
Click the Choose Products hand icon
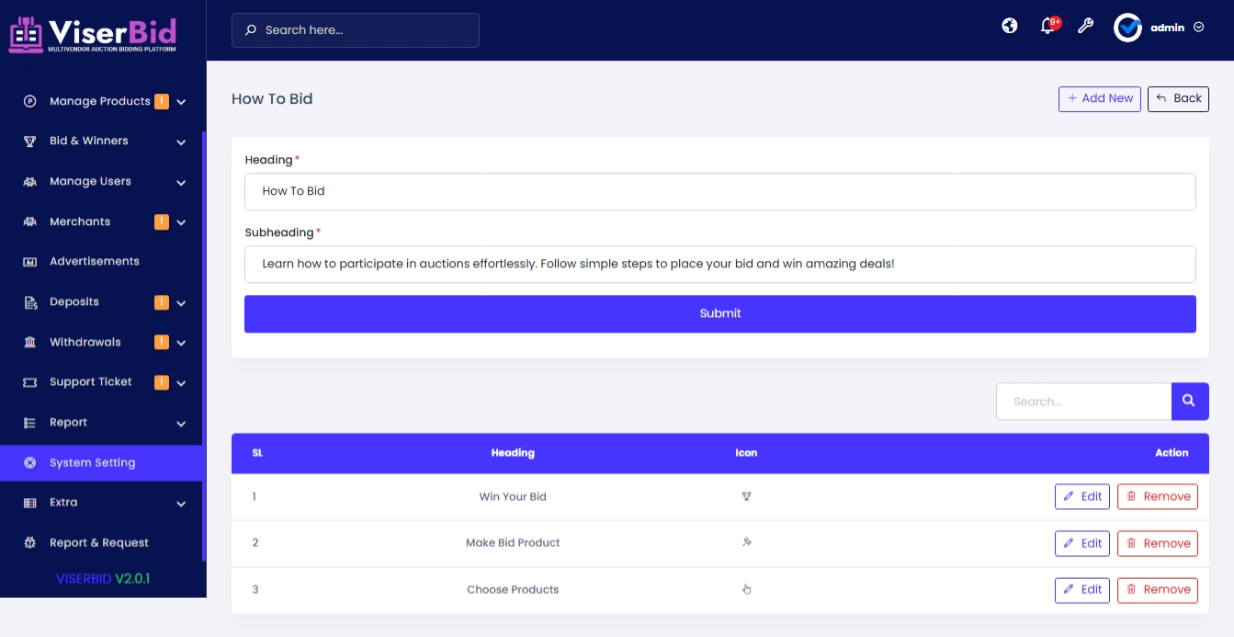[746, 589]
